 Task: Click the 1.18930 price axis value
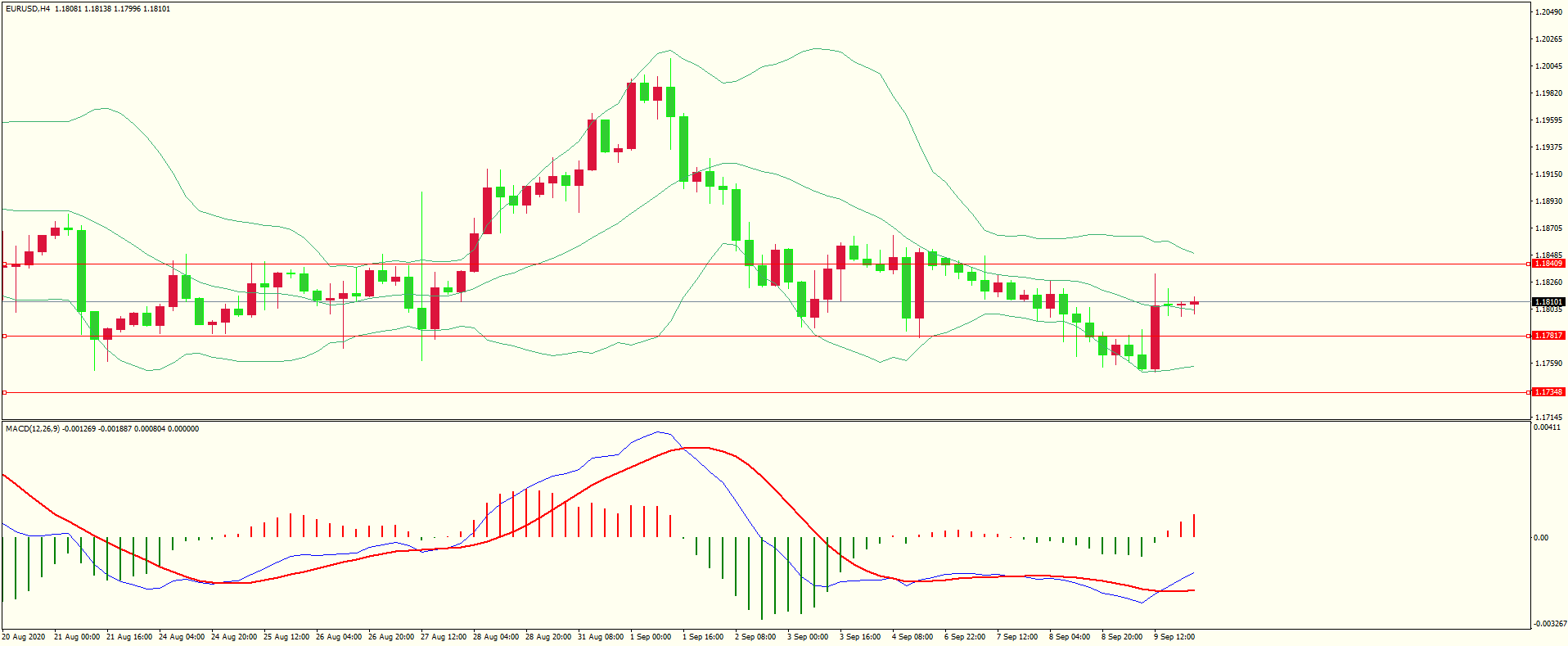tap(1549, 201)
